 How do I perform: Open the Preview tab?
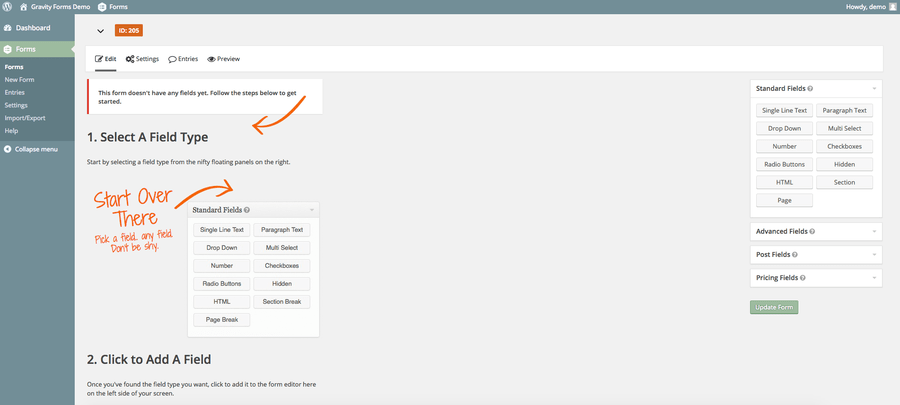point(224,59)
